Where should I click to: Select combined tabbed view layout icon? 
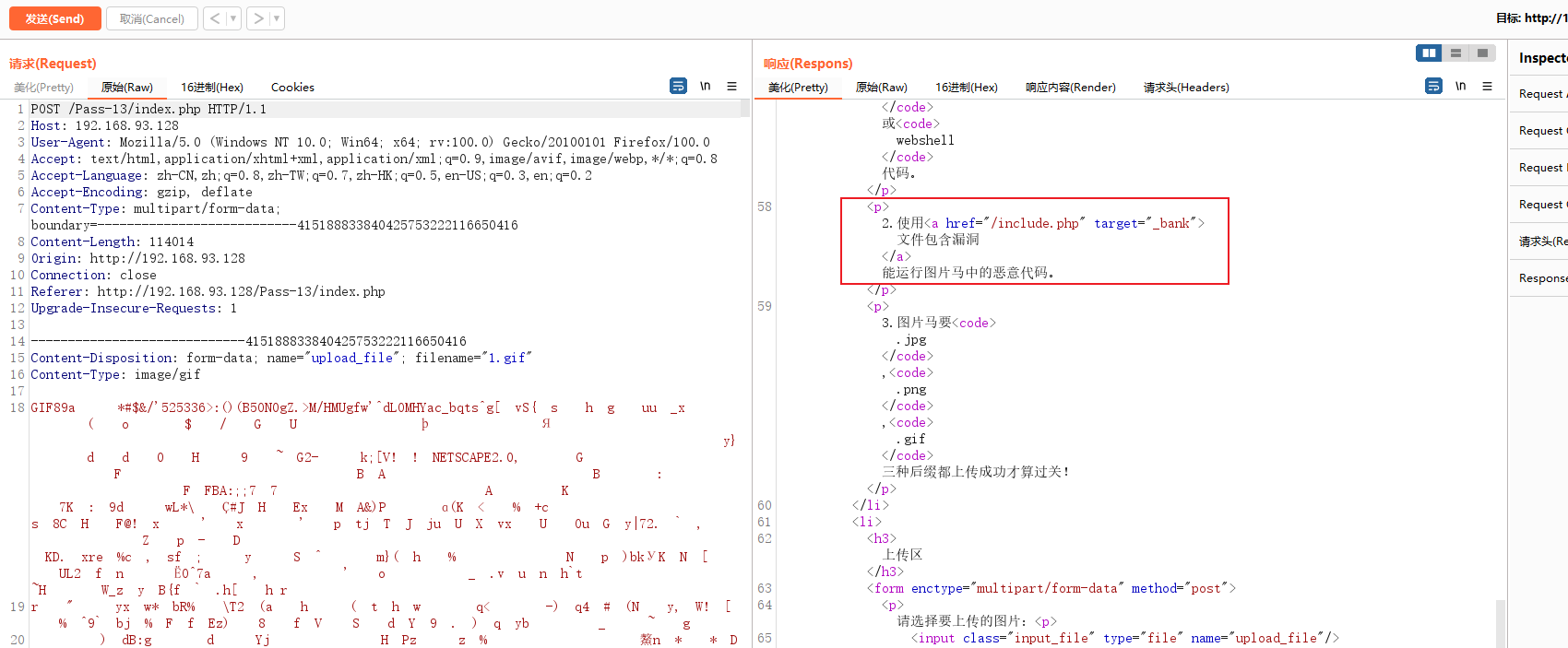pyautogui.click(x=1482, y=53)
